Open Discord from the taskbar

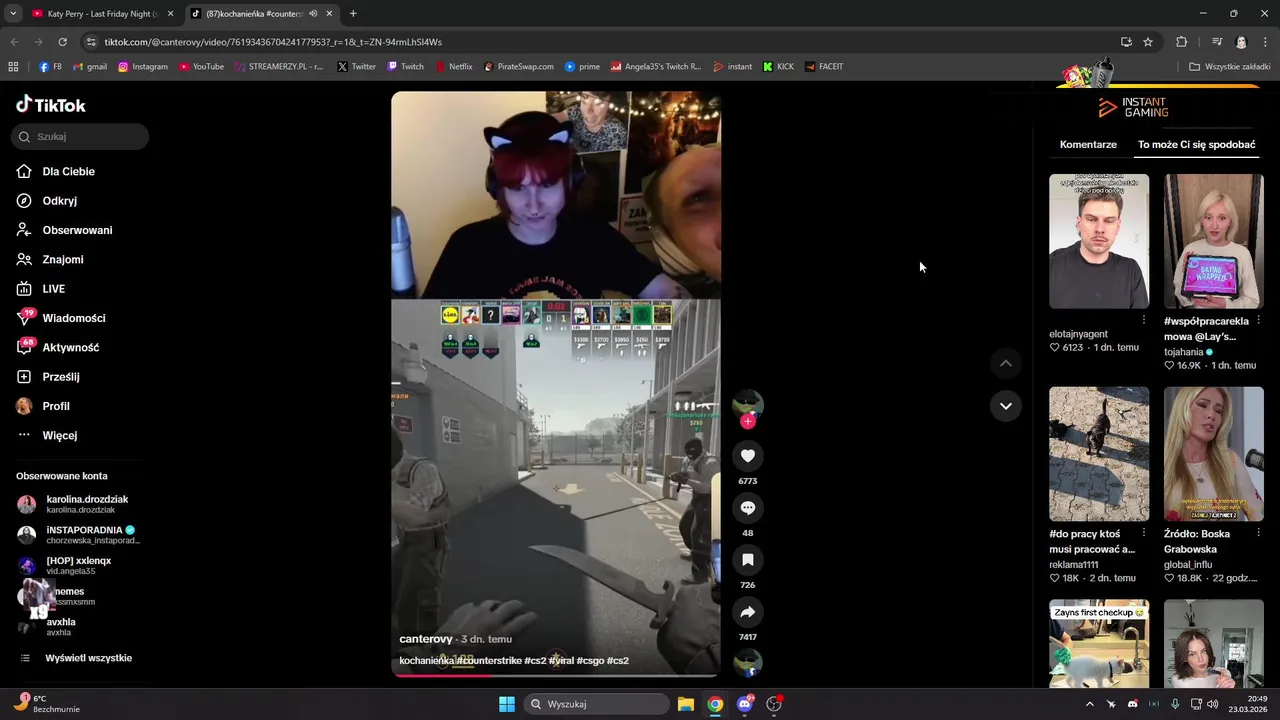point(744,704)
